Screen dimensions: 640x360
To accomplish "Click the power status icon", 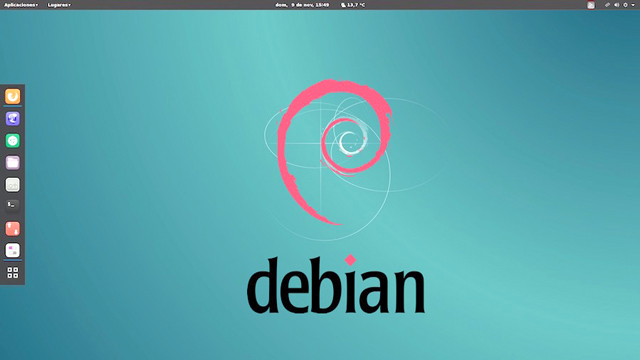I will coord(625,5).
